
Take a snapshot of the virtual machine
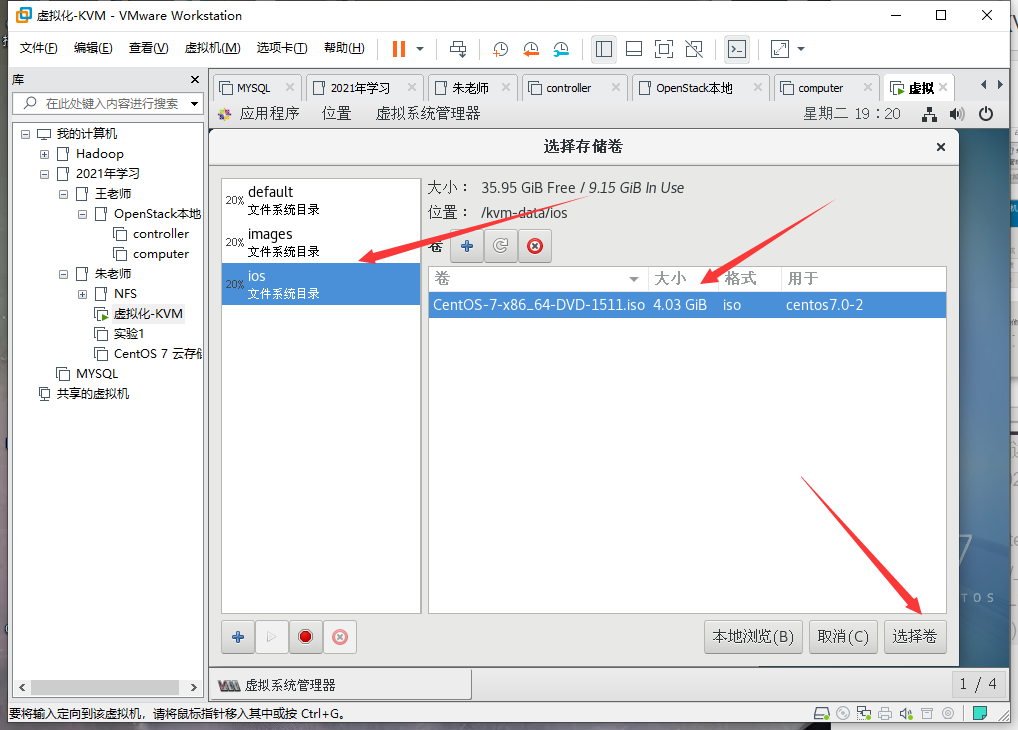coord(500,49)
